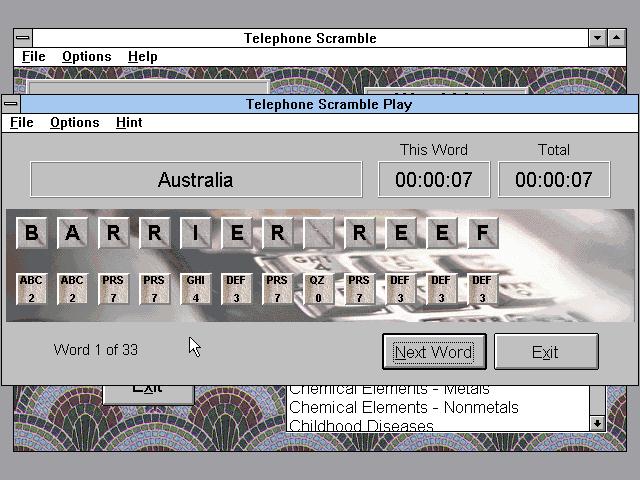This screenshot has width=640, height=480.
Task: Click the A letter tile
Action: click(x=73, y=233)
